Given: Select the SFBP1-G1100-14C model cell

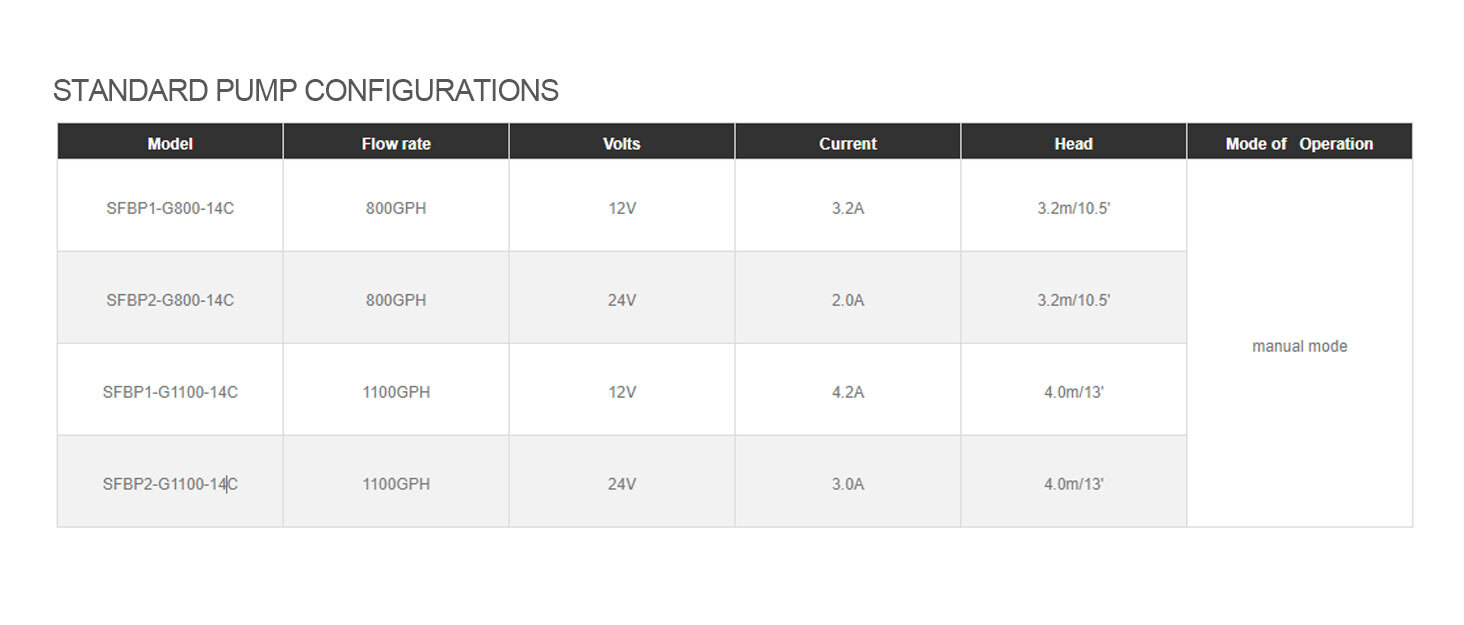Looking at the screenshot, I should click(x=170, y=392).
